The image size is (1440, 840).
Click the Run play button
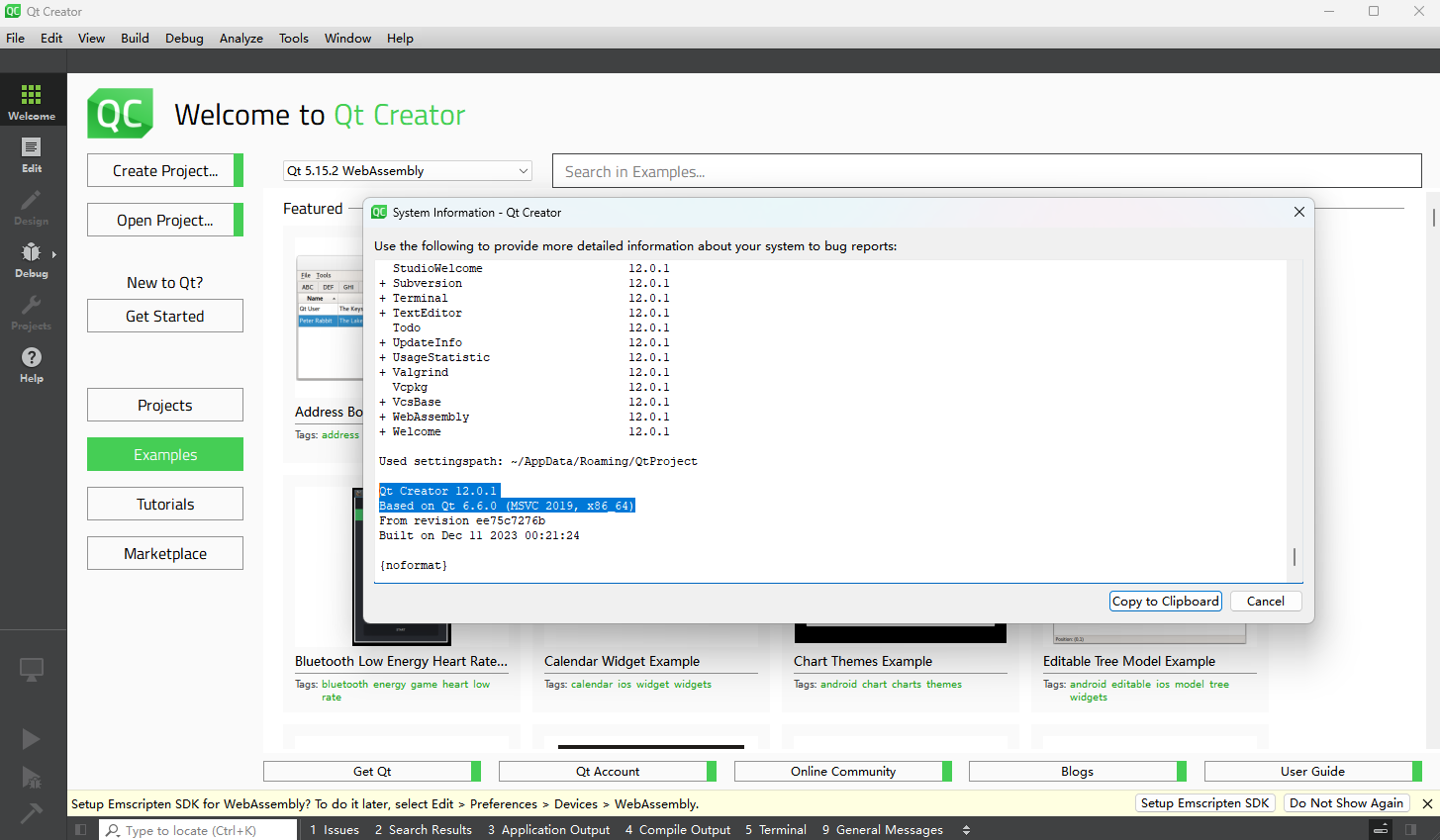tap(32, 739)
